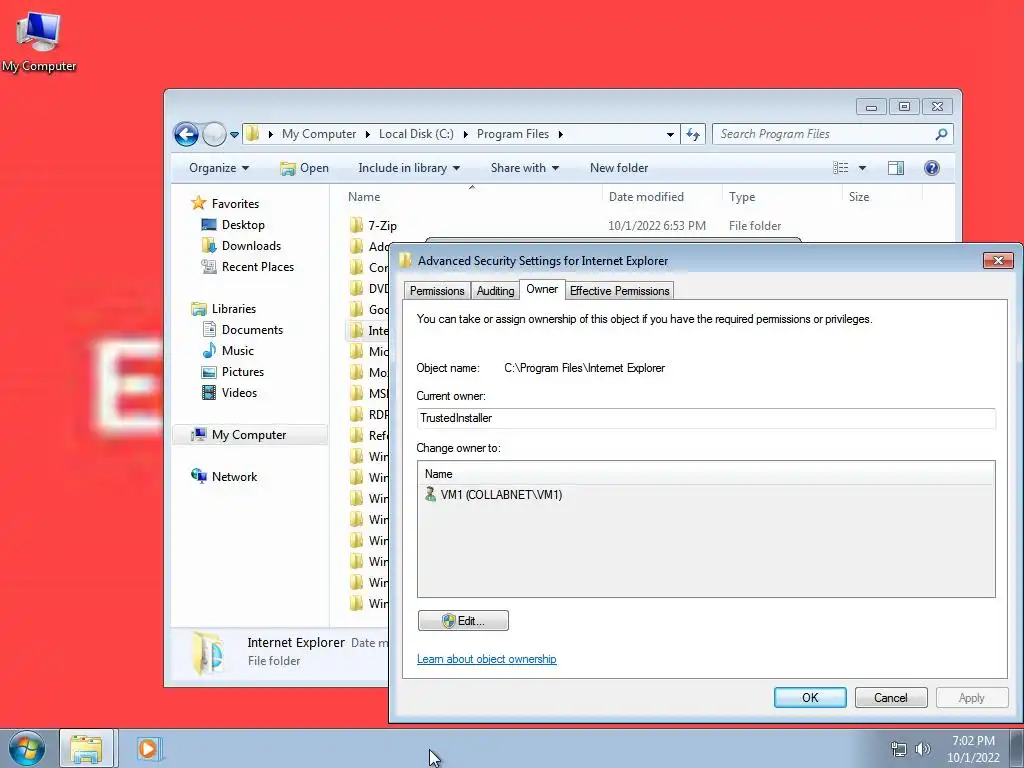Close the Advanced Security Settings dialog
The height and width of the screenshot is (768, 1024).
pyautogui.click(x=998, y=261)
